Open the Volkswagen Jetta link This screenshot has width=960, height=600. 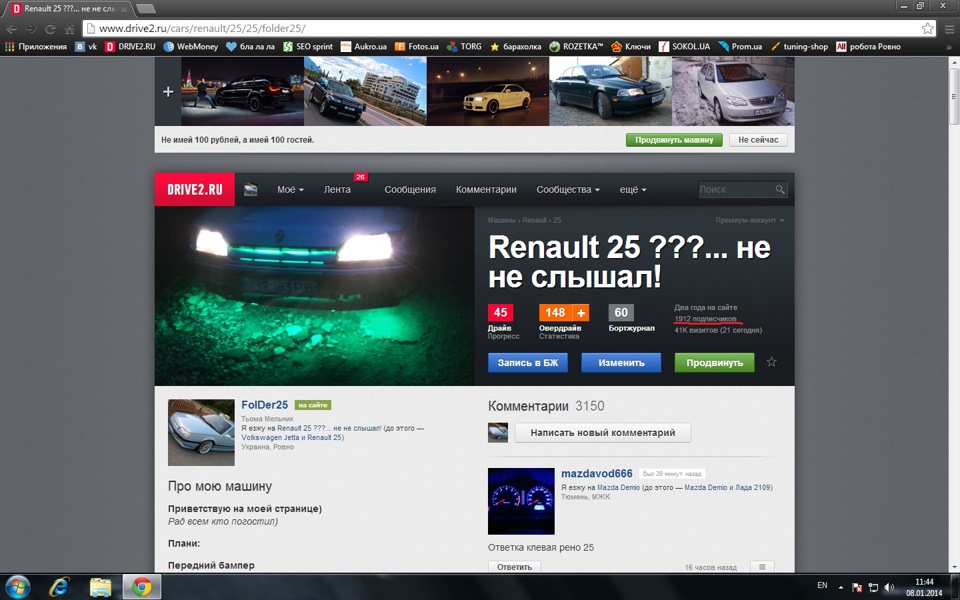(270, 438)
